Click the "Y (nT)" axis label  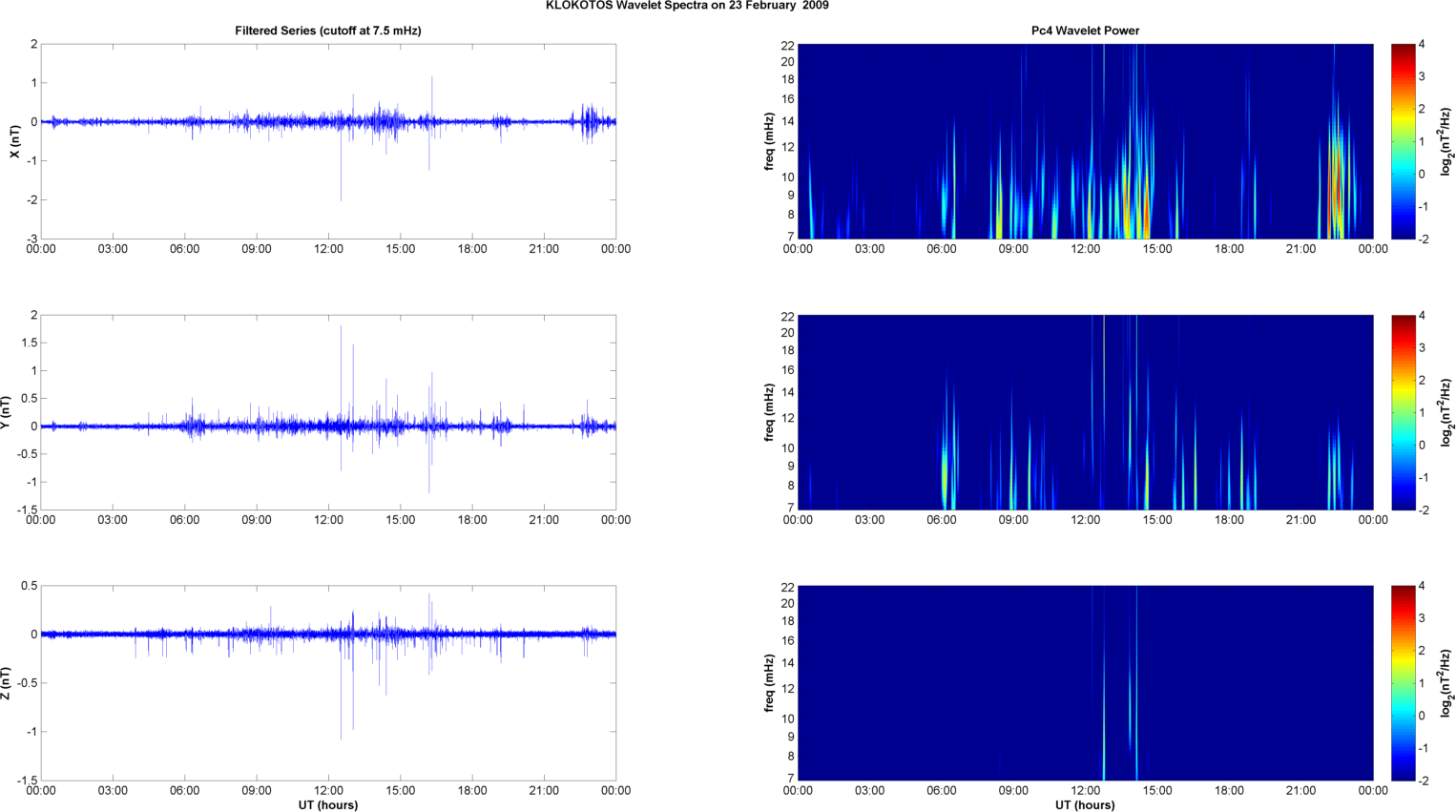(x=6, y=412)
